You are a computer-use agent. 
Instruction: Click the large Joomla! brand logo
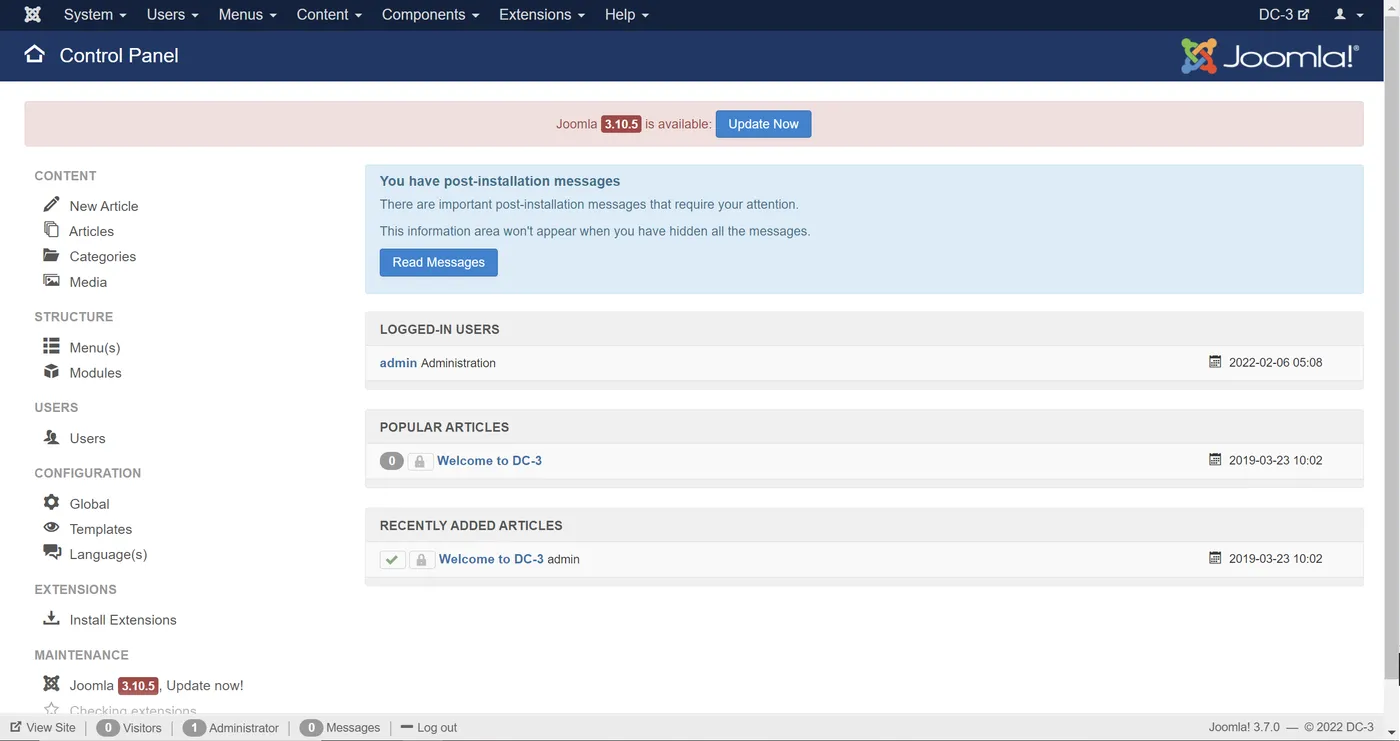tap(1270, 56)
